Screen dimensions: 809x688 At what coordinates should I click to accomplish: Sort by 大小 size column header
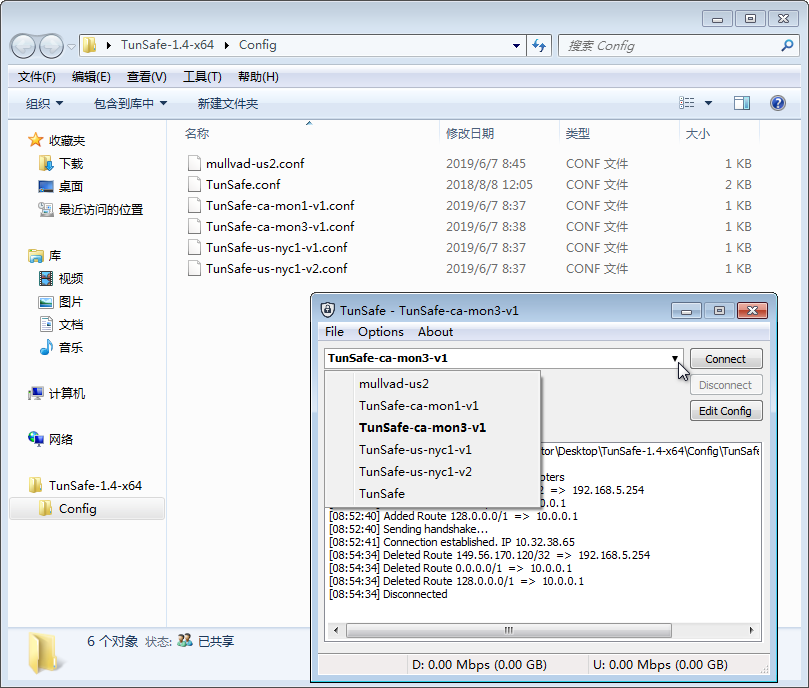(719, 134)
